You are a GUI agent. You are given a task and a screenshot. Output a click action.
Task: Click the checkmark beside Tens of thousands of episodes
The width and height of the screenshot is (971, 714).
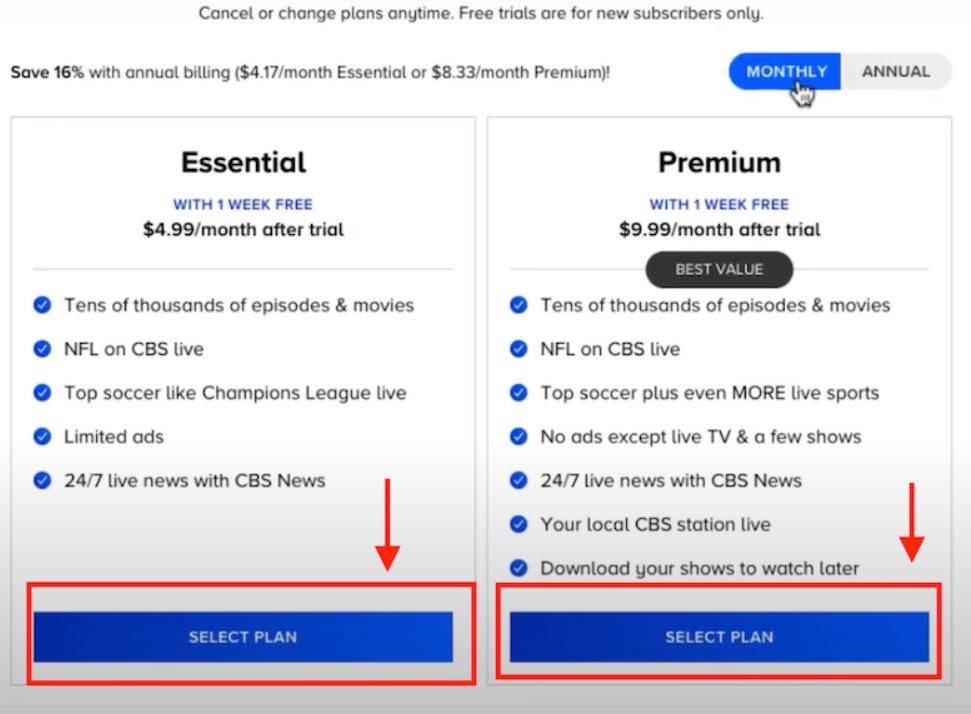pos(42,305)
